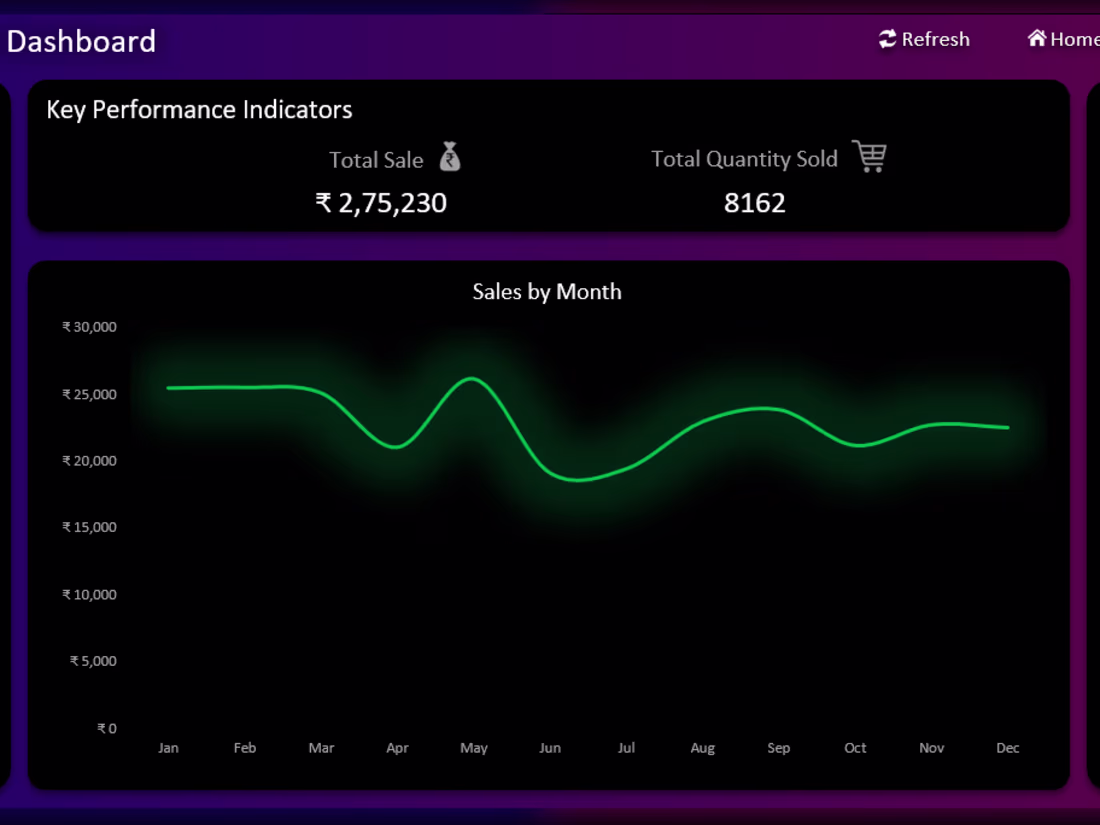Click the Total Sale value ₹2,75,230
This screenshot has height=825, width=1100.
(383, 203)
